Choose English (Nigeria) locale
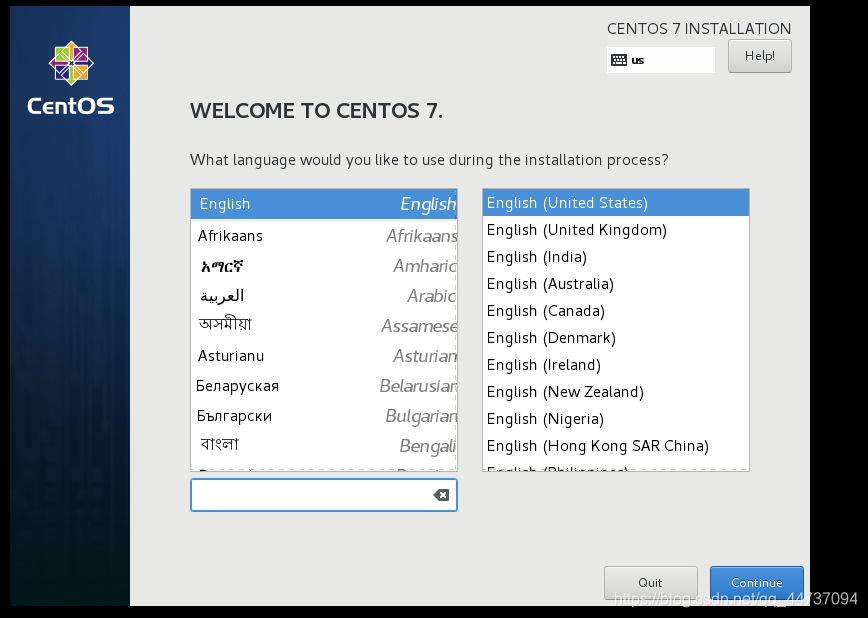868x618 pixels. 616,419
